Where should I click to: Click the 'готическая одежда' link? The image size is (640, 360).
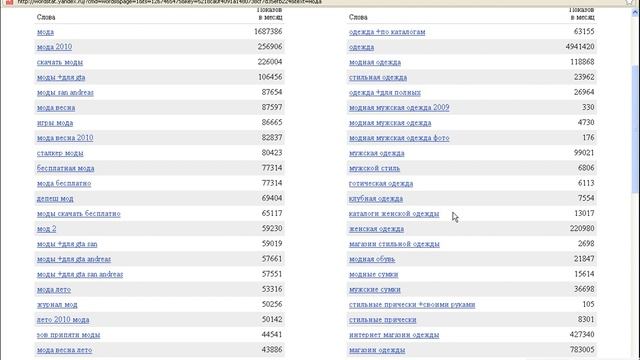[x=381, y=183]
